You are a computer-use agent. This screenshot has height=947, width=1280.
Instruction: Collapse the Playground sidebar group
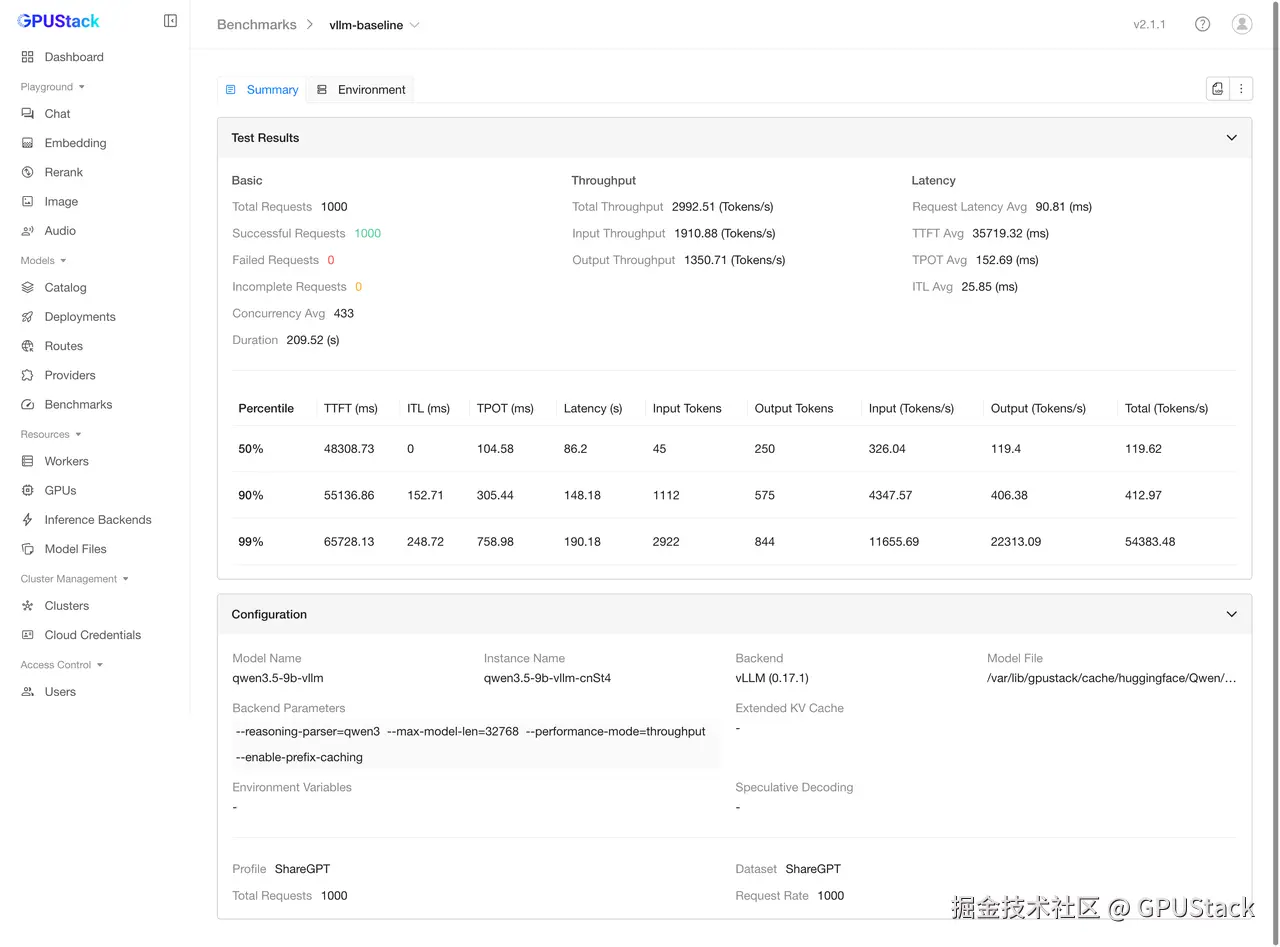(x=53, y=87)
